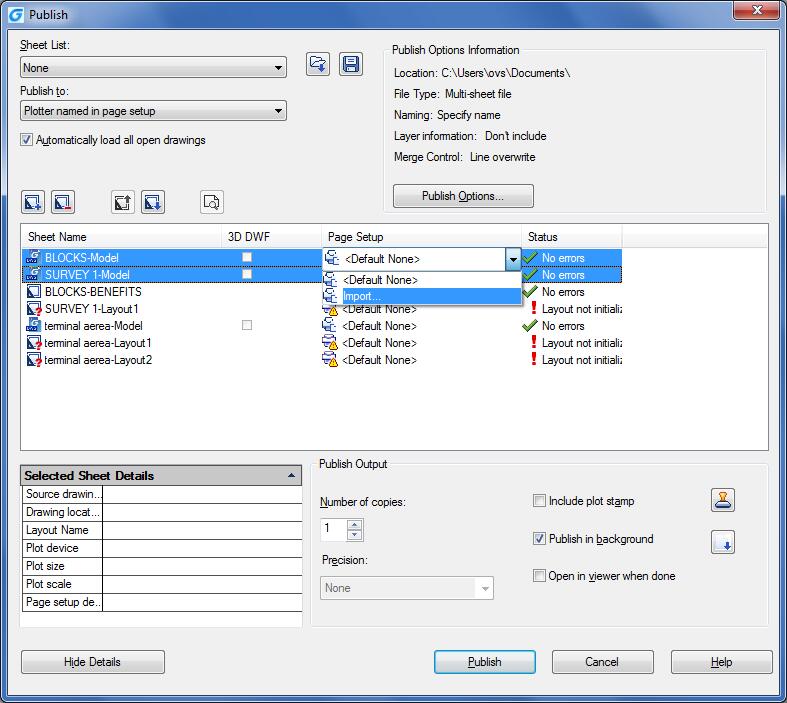Click the Move Sheet Up icon
The width and height of the screenshot is (787, 703).
click(122, 202)
